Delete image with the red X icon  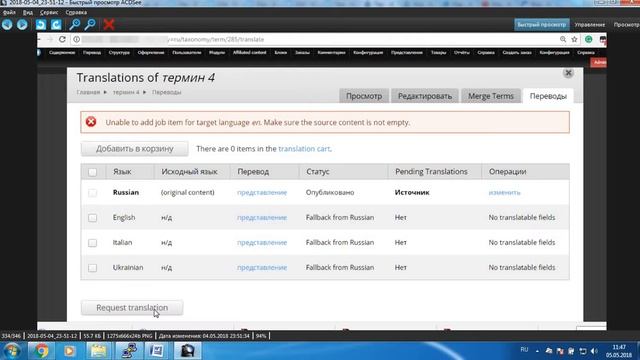[109, 24]
